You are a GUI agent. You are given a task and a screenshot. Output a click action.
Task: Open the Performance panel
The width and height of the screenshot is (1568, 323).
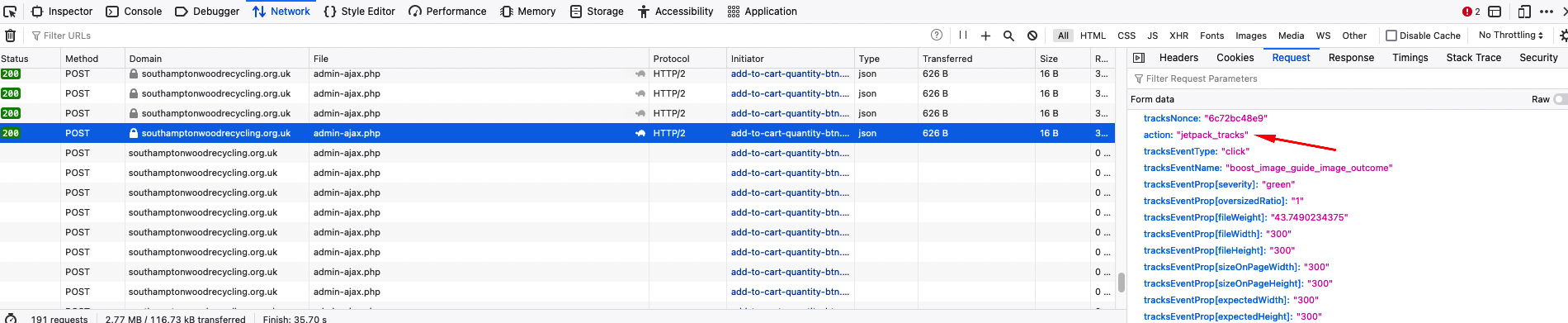(x=447, y=12)
